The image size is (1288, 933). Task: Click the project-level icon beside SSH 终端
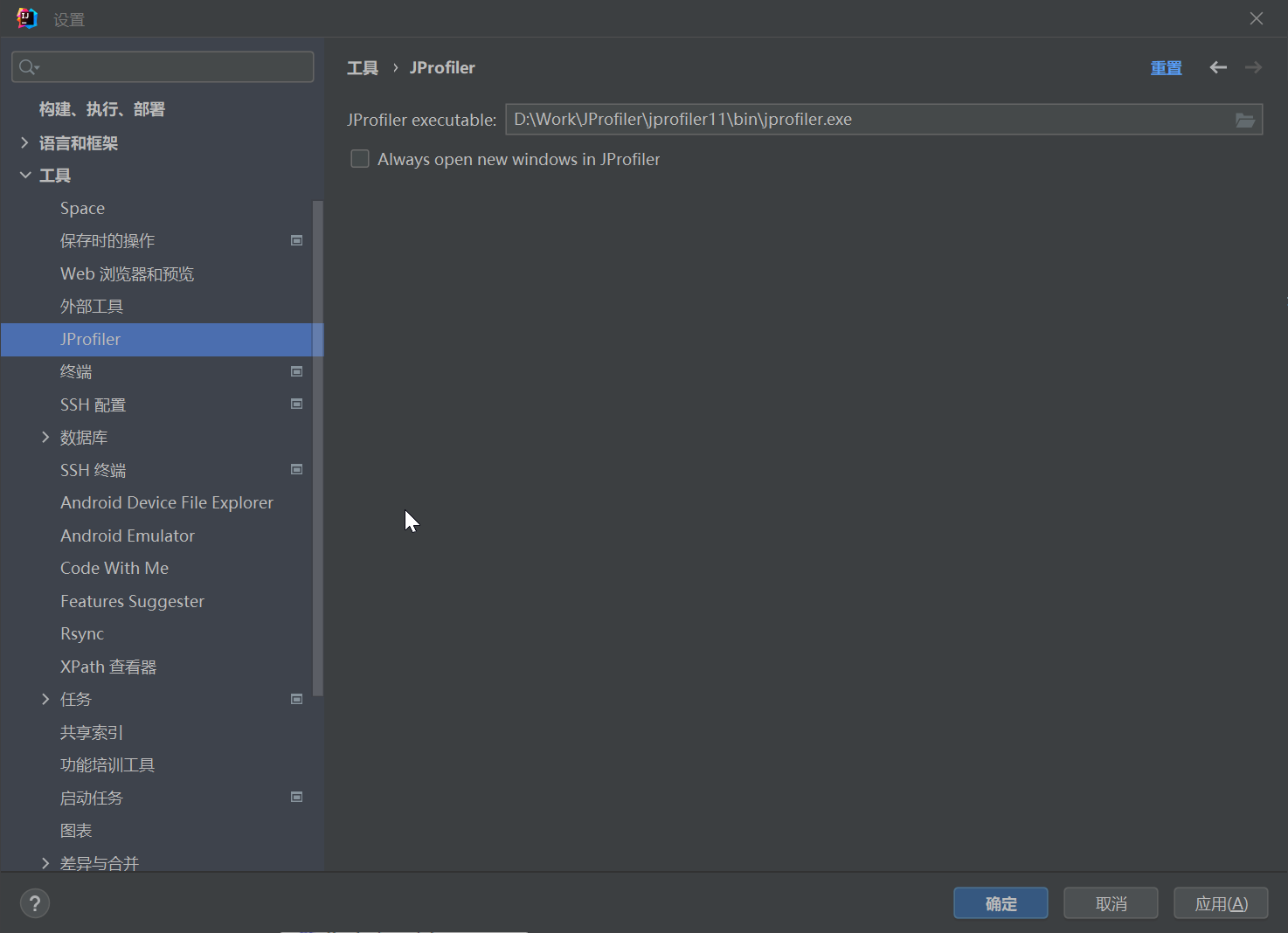[297, 469]
